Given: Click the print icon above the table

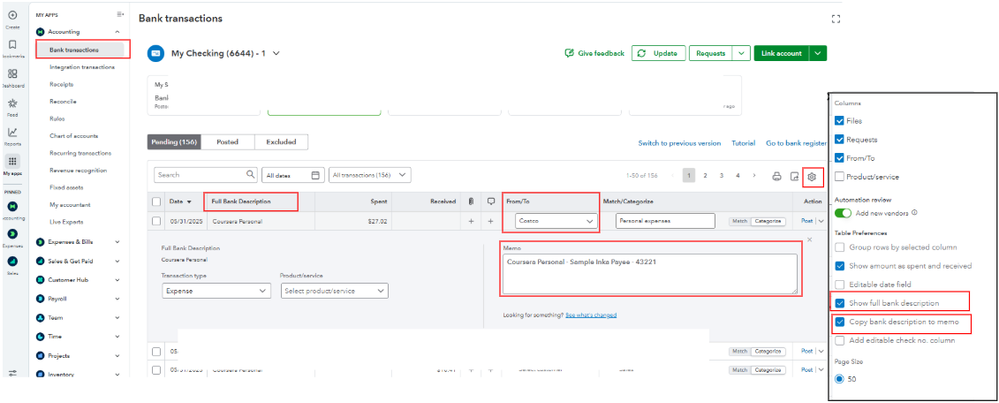Looking at the screenshot, I should 776,176.
